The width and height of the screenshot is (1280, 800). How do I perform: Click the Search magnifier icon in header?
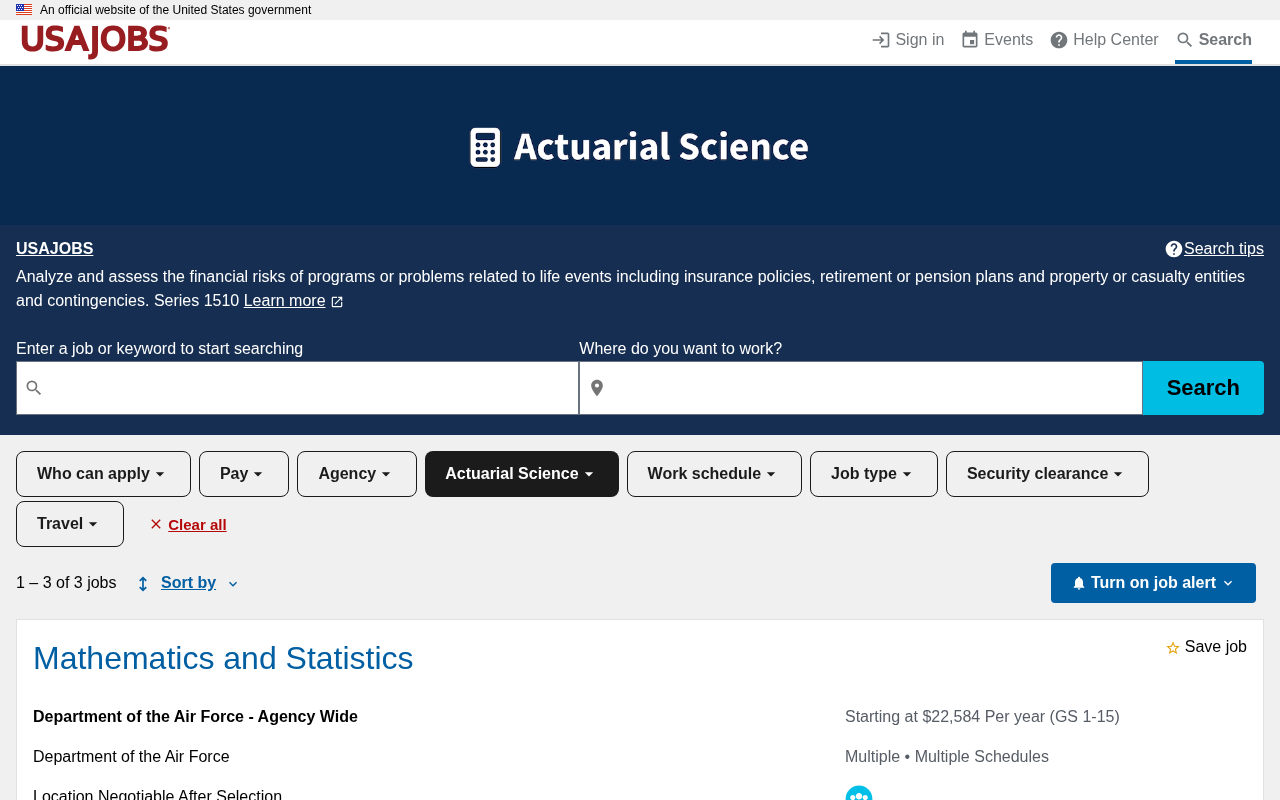(1185, 40)
